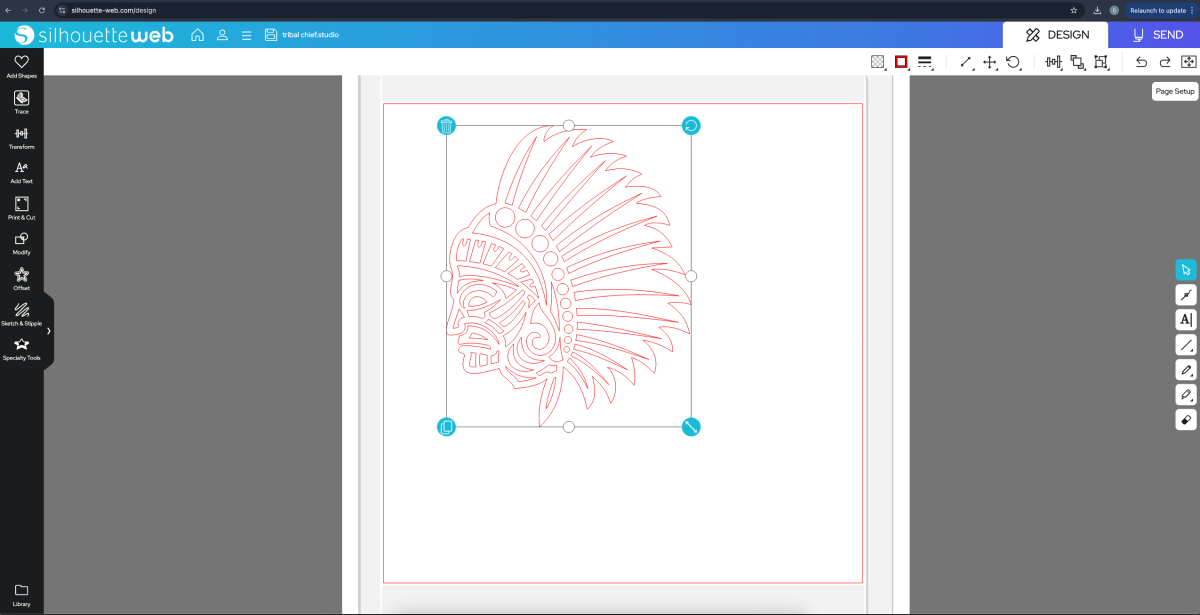This screenshot has height=615, width=1200.
Task: Open the group options
Action: 1101,62
